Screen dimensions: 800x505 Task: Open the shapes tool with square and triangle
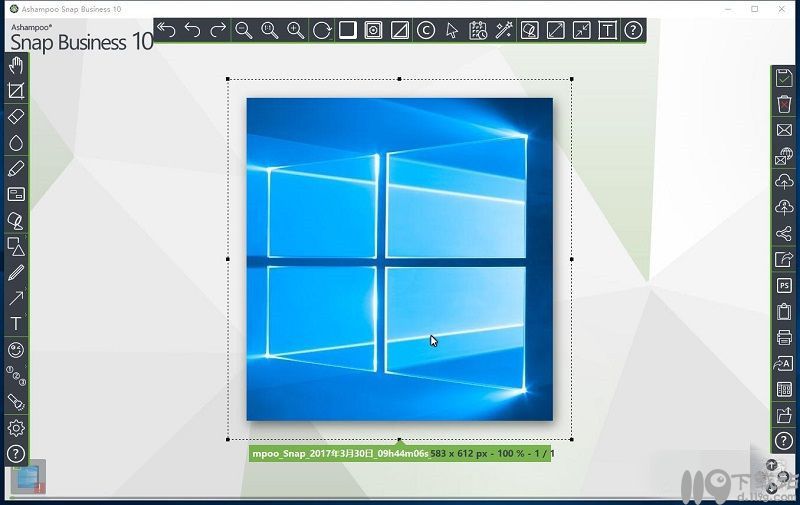click(x=16, y=246)
